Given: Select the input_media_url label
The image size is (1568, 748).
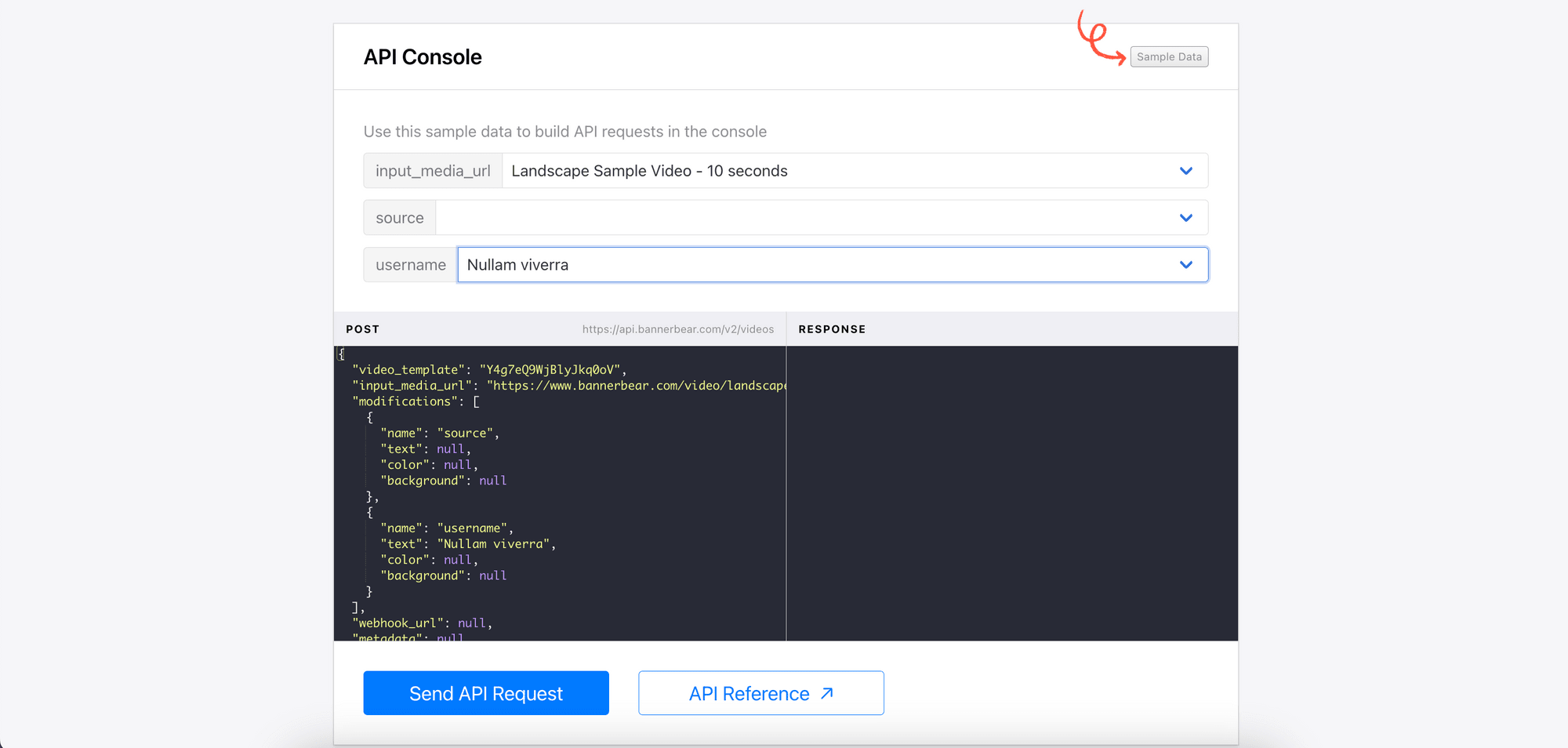Looking at the screenshot, I should pos(433,170).
